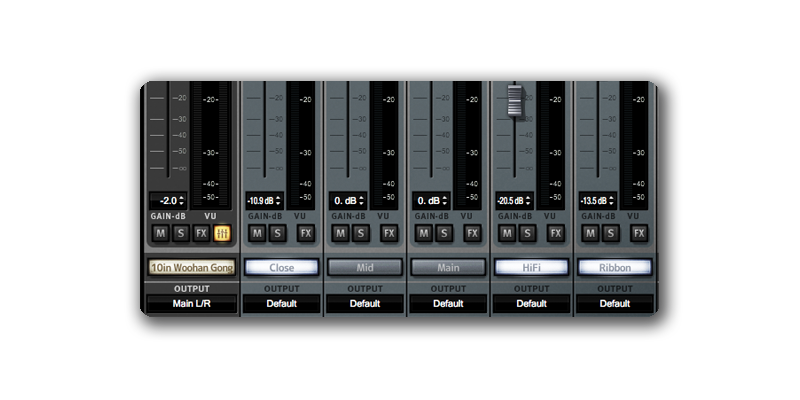The image size is (800, 400).
Task: Click the FX button on the Ribbon channel
Action: (639, 233)
